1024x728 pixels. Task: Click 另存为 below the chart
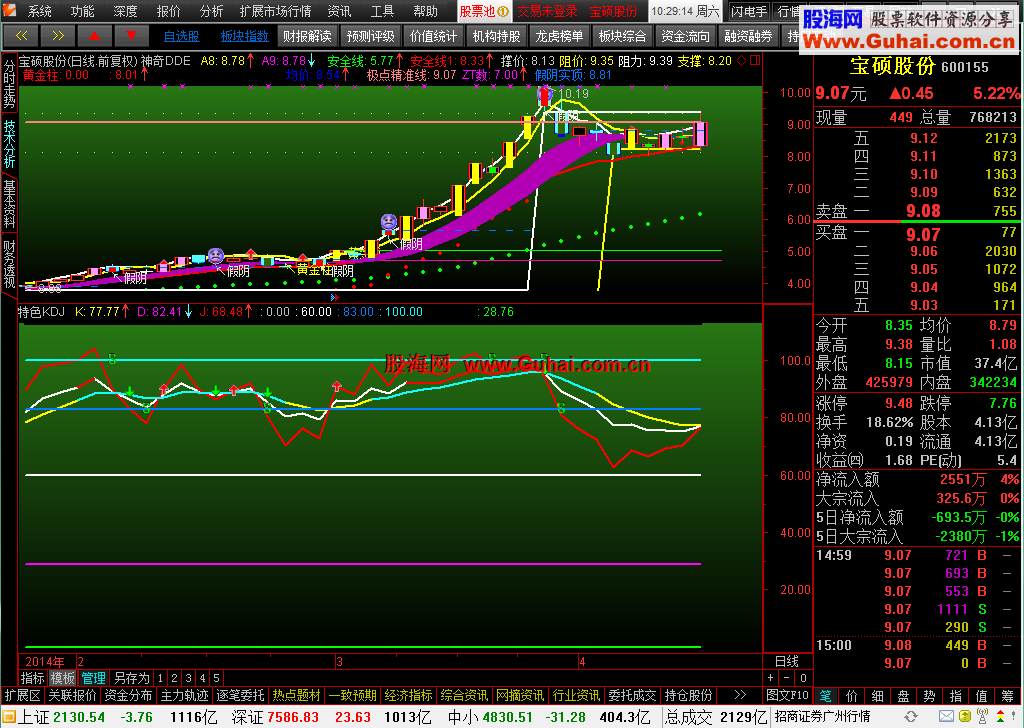(132, 678)
